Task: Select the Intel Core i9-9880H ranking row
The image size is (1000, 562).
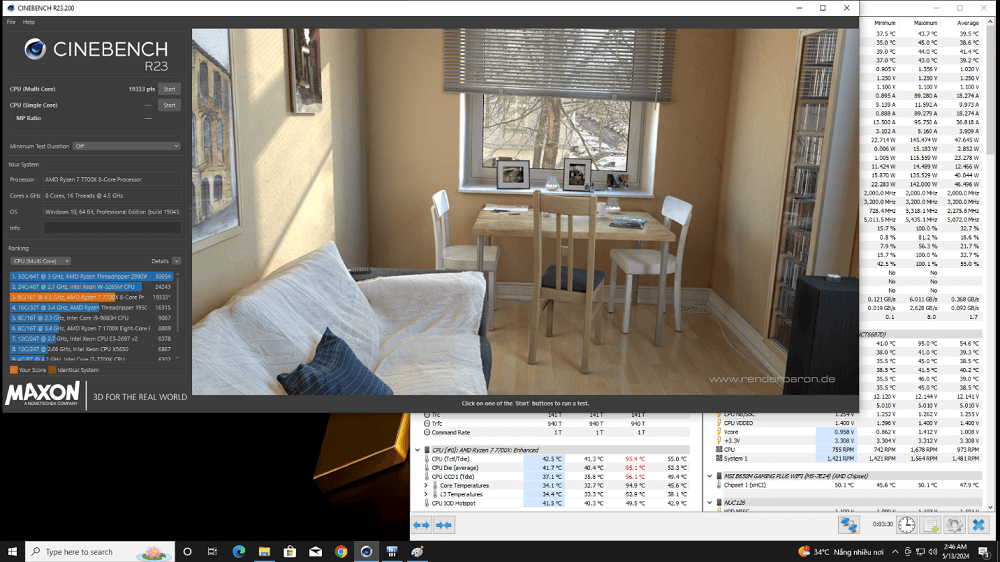Action: [91, 318]
